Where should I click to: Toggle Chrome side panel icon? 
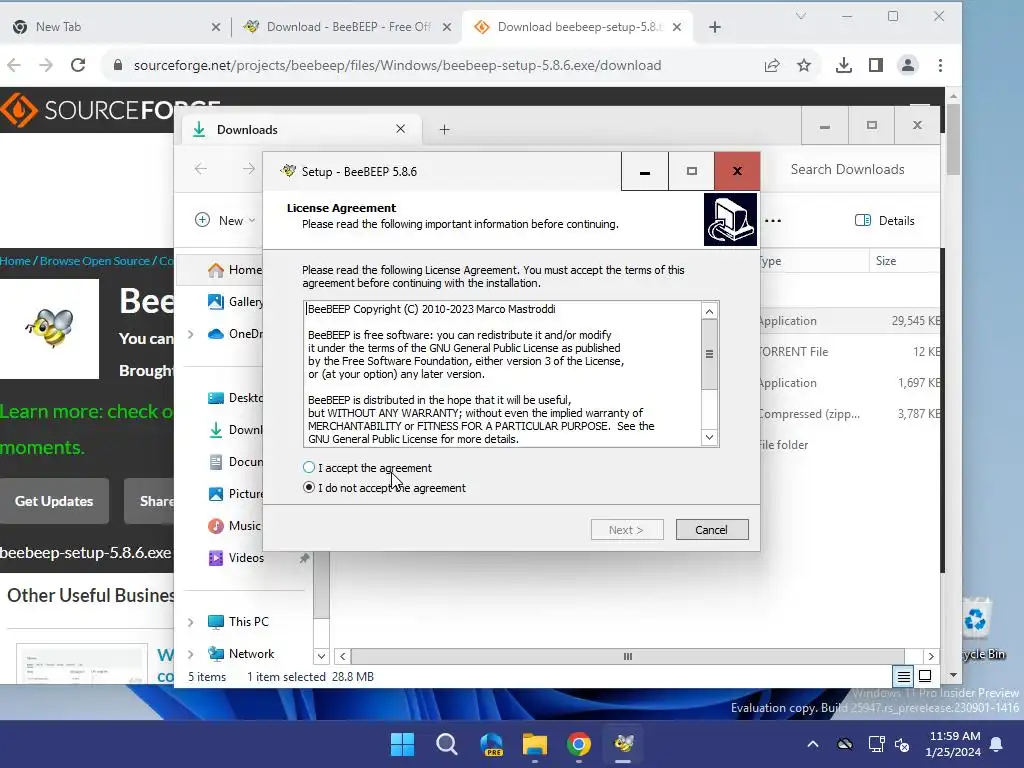pyautogui.click(x=876, y=65)
